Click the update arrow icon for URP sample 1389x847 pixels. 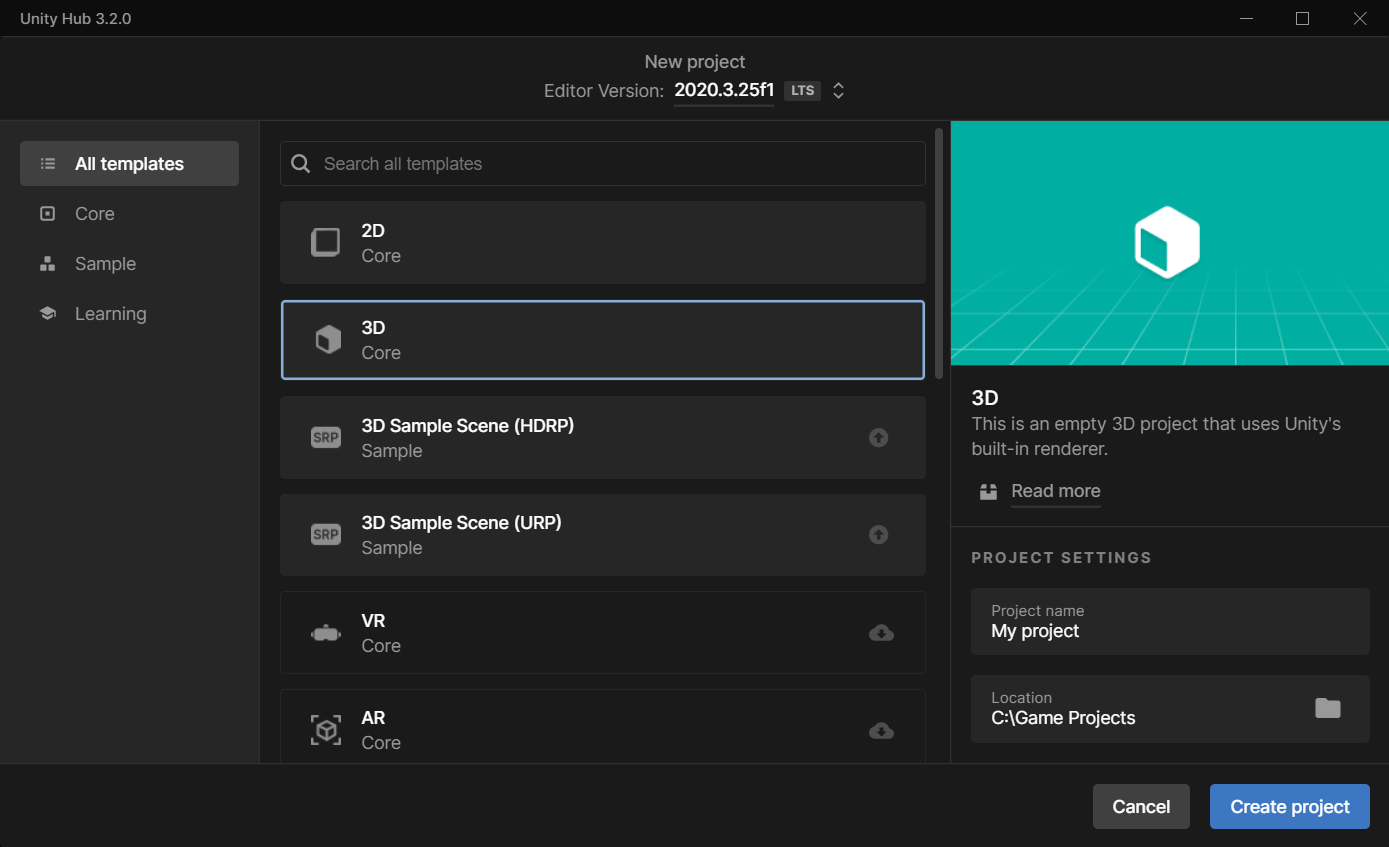(x=878, y=535)
